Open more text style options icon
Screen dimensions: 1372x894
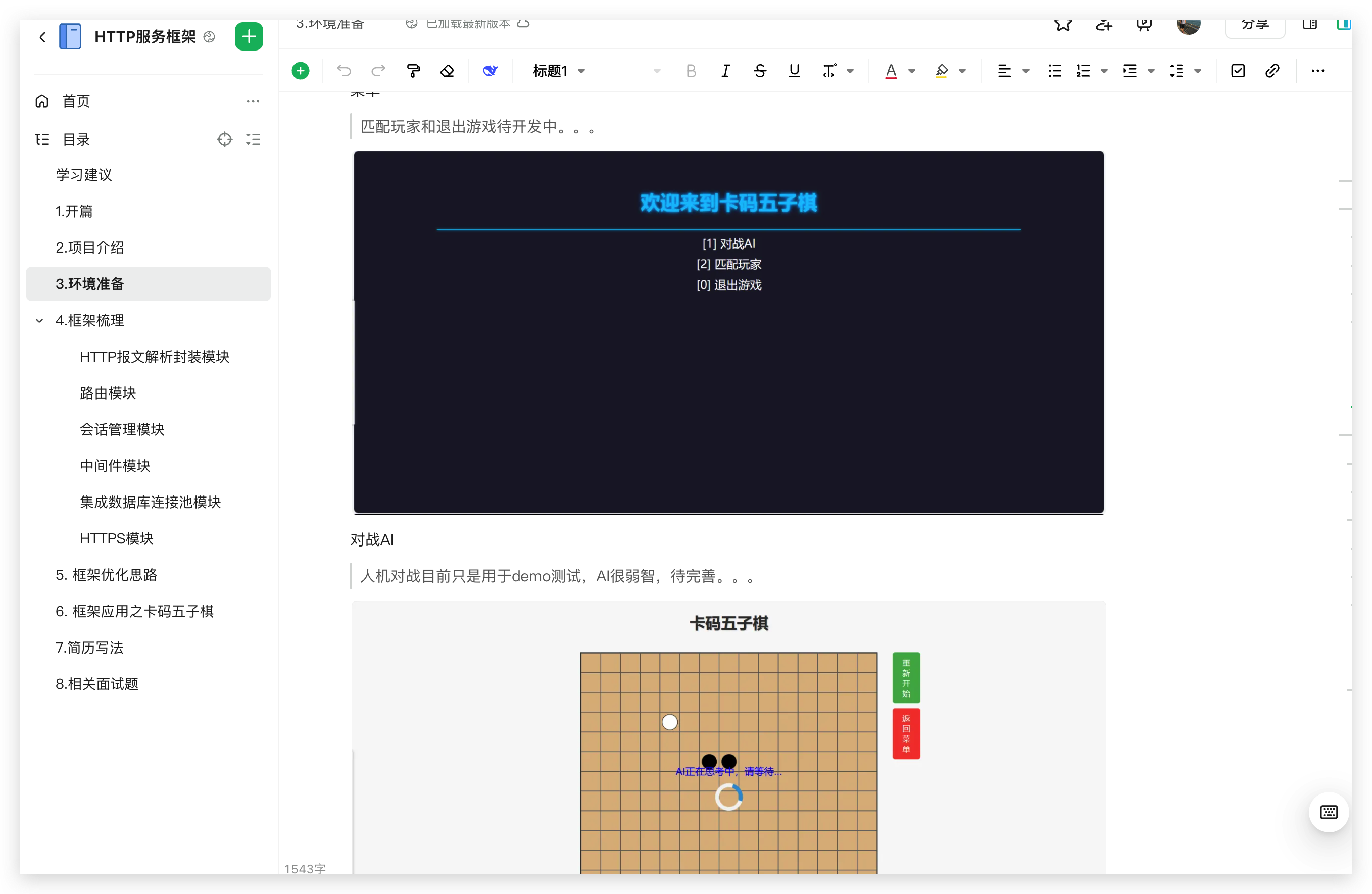829,71
